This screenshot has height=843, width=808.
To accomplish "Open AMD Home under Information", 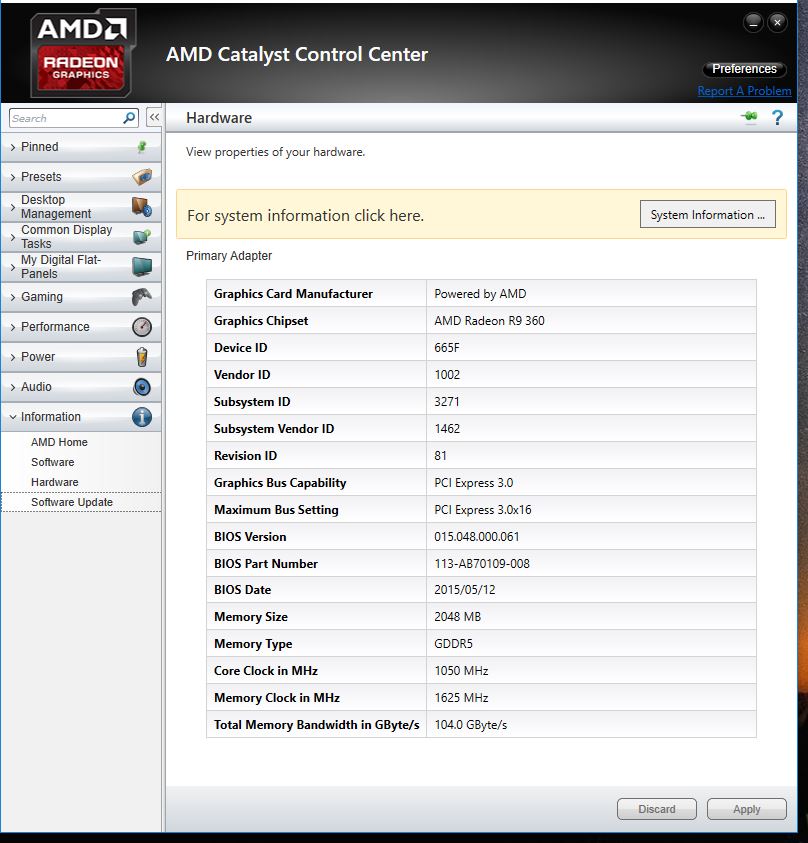I will [59, 442].
